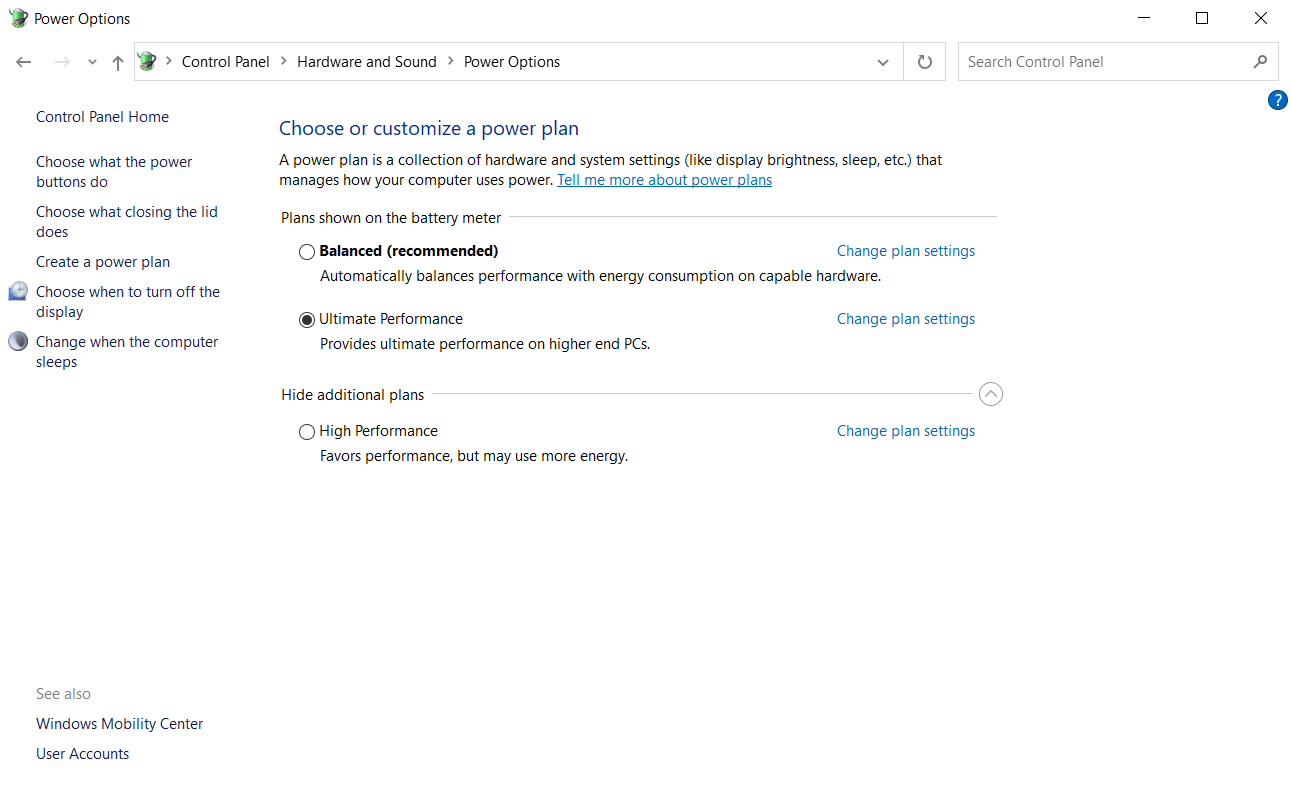Image resolution: width=1291 pixels, height=788 pixels.
Task: Open Tell me more about power plans
Action: [664, 180]
